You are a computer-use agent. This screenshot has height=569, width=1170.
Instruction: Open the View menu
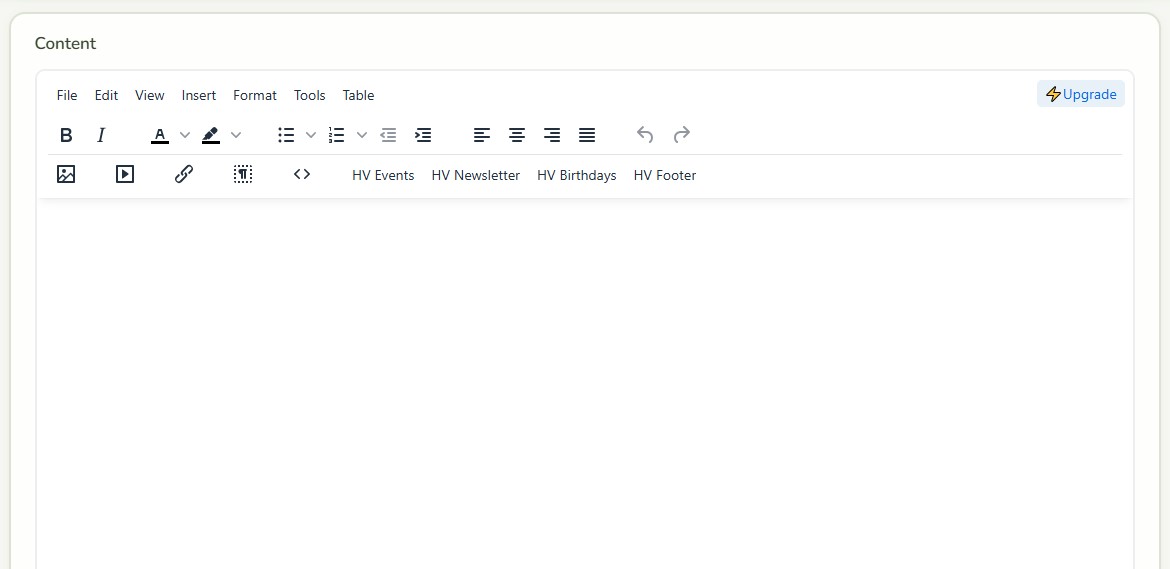coord(149,95)
